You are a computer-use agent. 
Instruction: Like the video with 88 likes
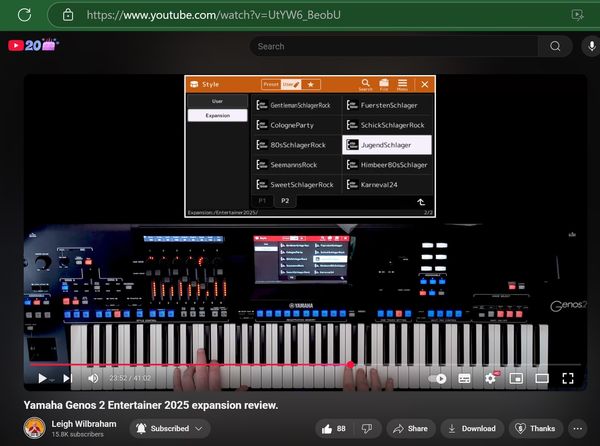(333, 428)
